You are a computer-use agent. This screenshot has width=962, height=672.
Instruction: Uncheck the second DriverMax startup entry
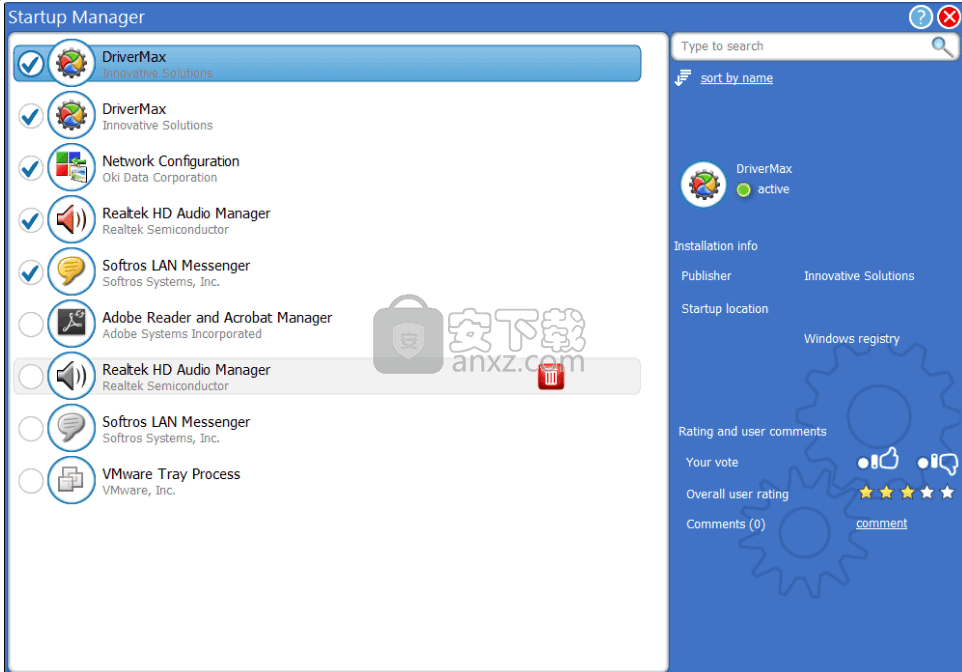coord(30,115)
